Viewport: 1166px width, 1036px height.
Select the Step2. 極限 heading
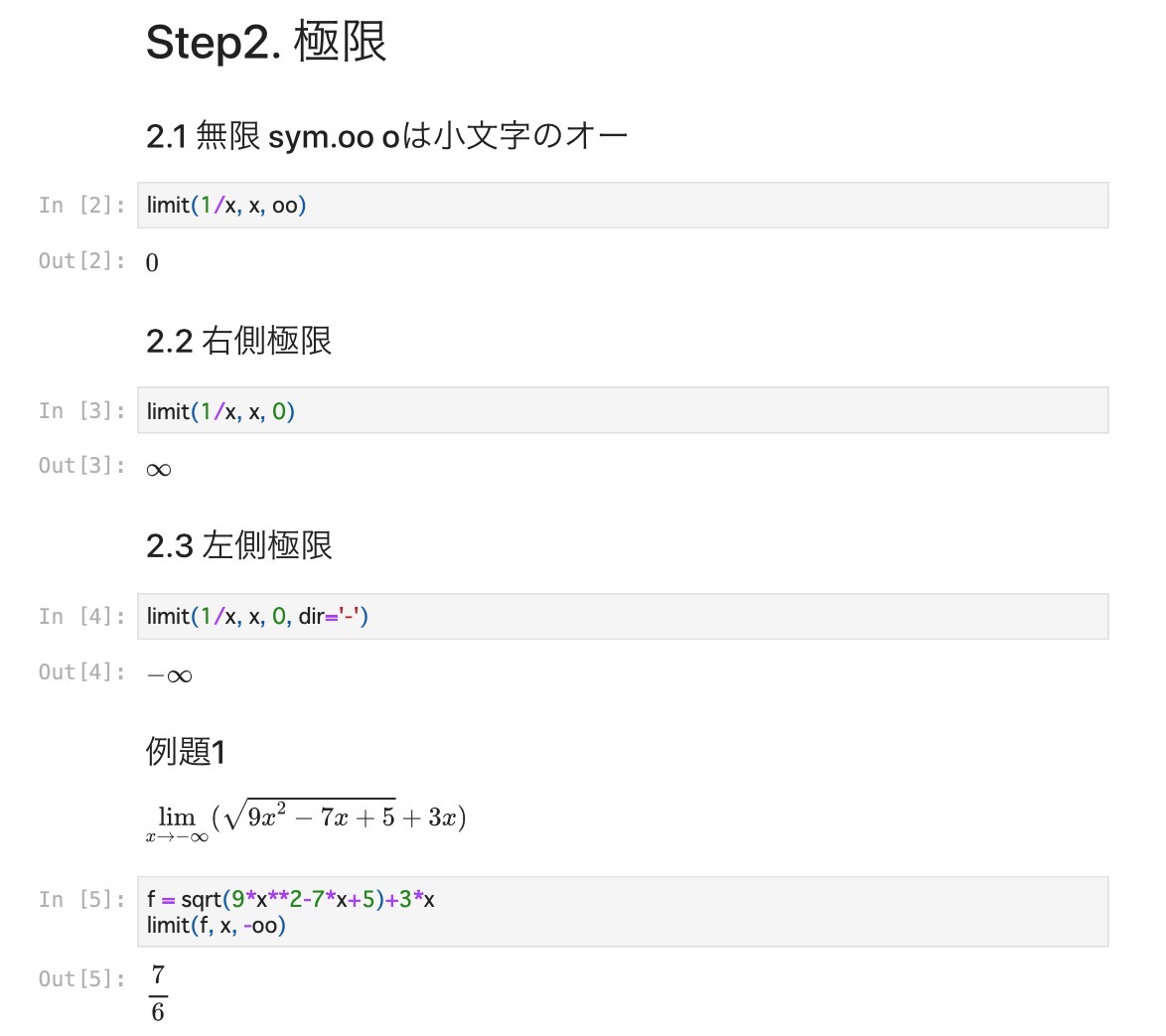coord(266,42)
